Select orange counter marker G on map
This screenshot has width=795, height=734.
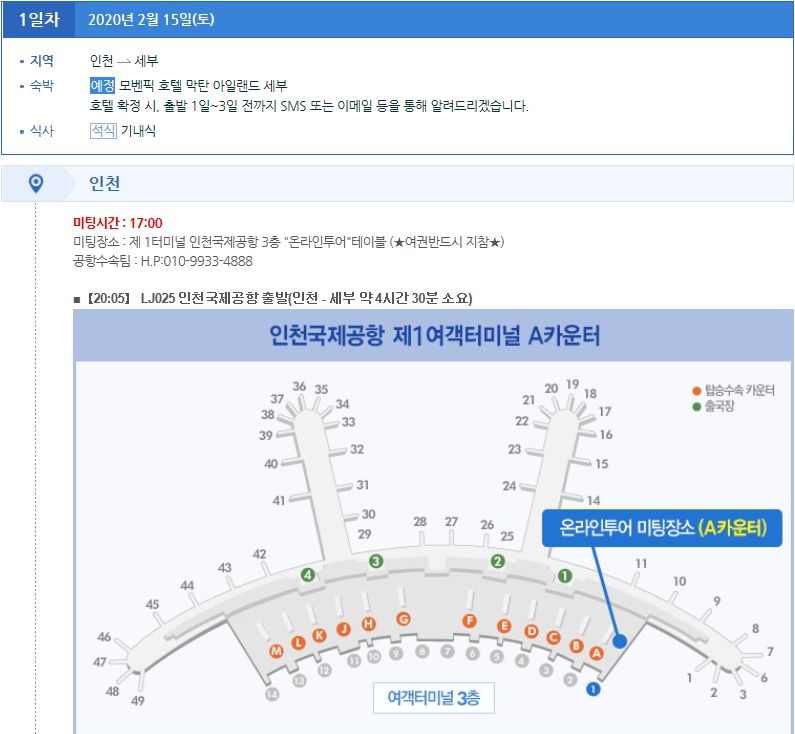click(403, 619)
